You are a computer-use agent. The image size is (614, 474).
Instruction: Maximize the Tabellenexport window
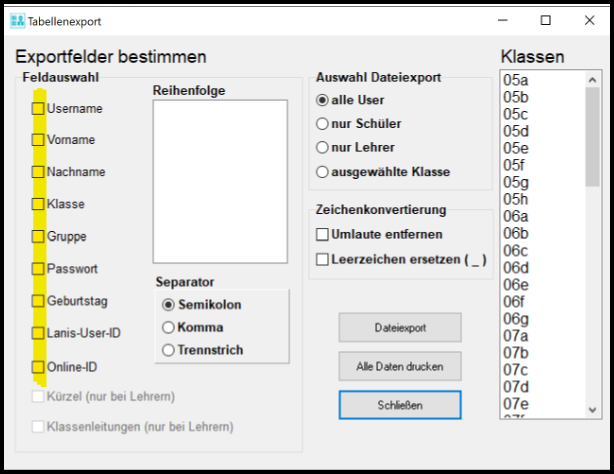point(545,20)
